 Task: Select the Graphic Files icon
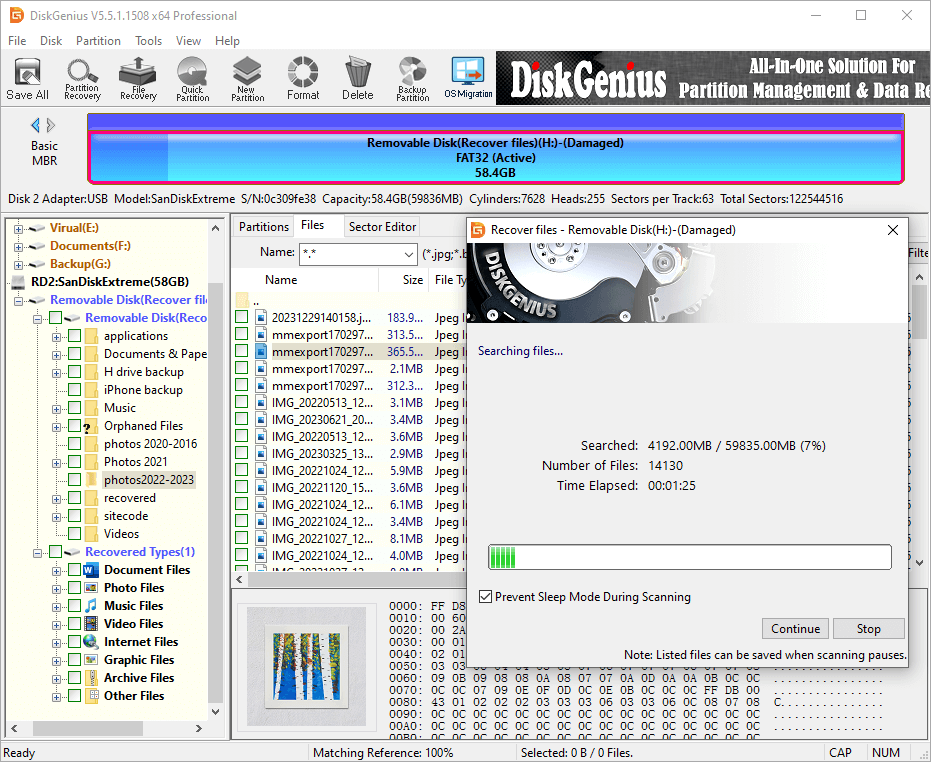91,660
